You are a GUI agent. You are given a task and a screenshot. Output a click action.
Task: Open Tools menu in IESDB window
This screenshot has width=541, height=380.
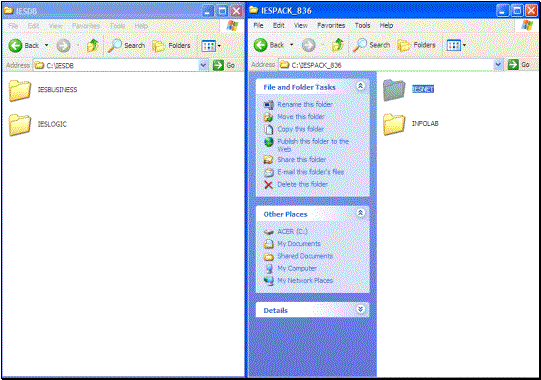117,26
